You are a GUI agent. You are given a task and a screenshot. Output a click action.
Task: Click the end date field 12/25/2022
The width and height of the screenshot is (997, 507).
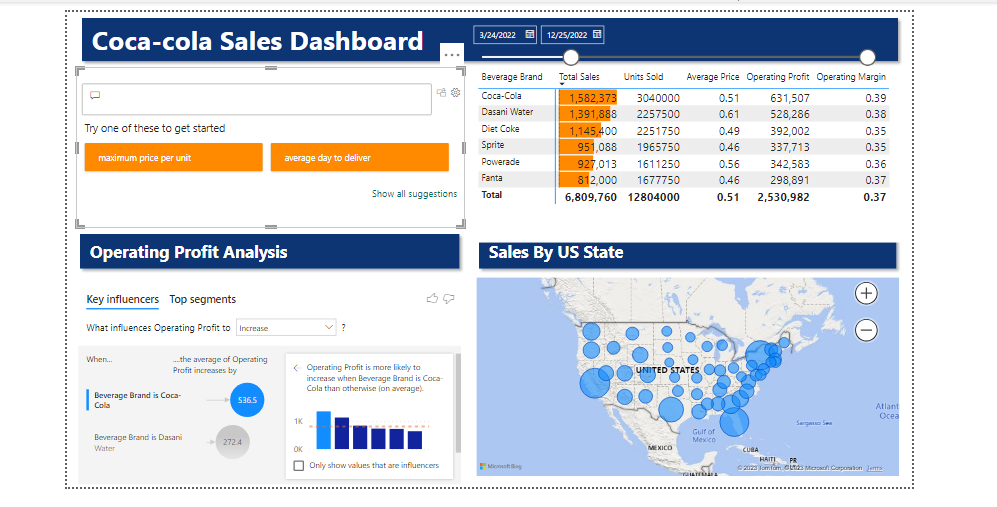click(572, 35)
